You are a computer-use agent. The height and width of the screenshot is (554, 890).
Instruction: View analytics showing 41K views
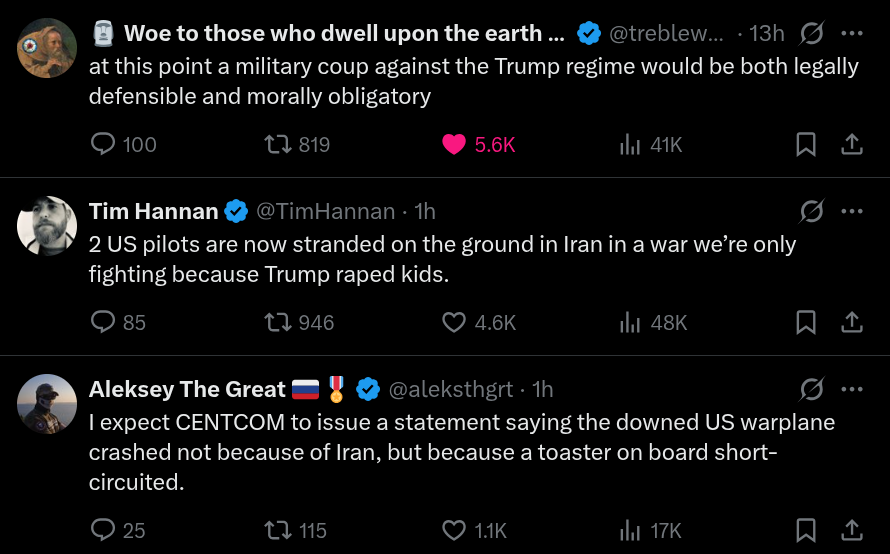pyautogui.click(x=630, y=145)
